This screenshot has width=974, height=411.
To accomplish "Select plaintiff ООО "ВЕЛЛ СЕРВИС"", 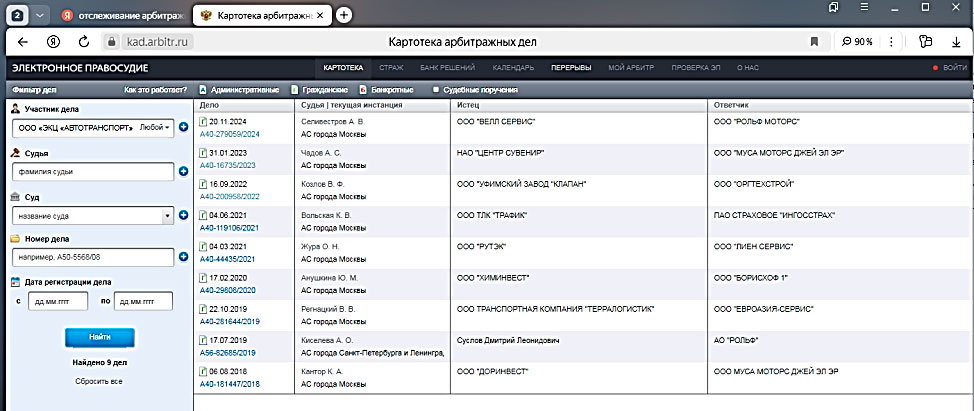I will point(496,122).
